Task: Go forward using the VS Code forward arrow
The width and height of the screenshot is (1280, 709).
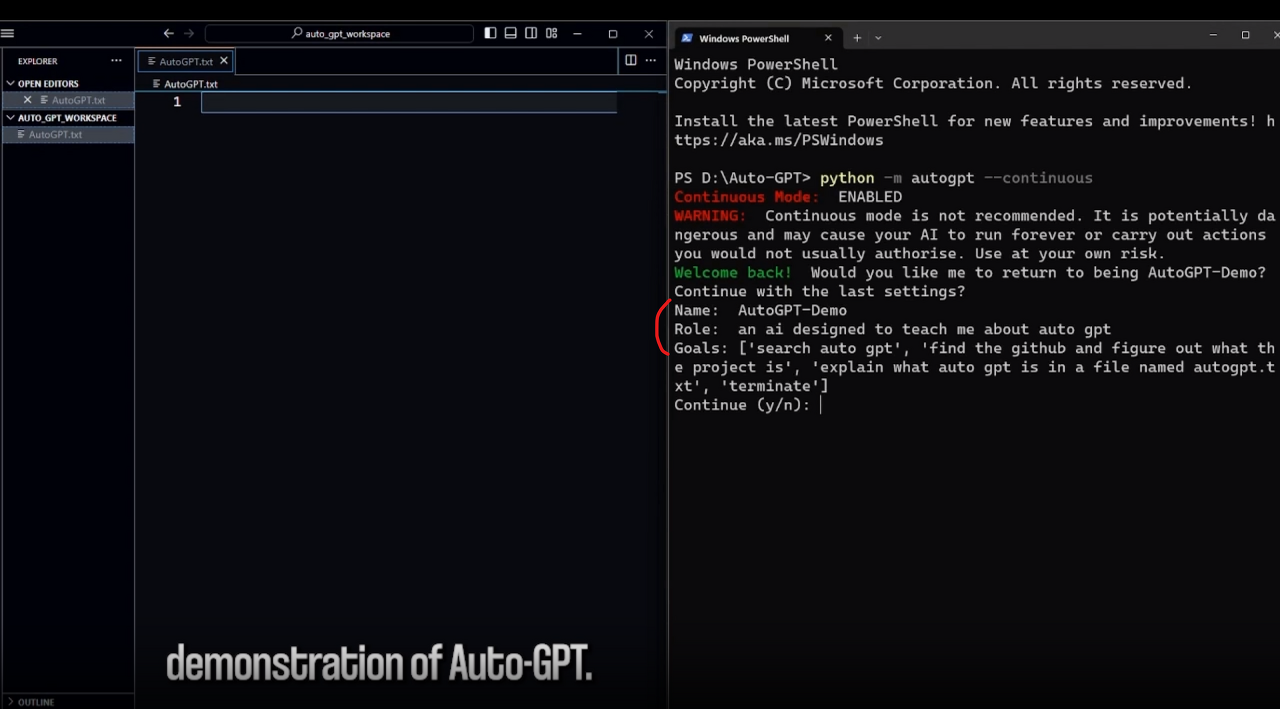Action: 189,33
